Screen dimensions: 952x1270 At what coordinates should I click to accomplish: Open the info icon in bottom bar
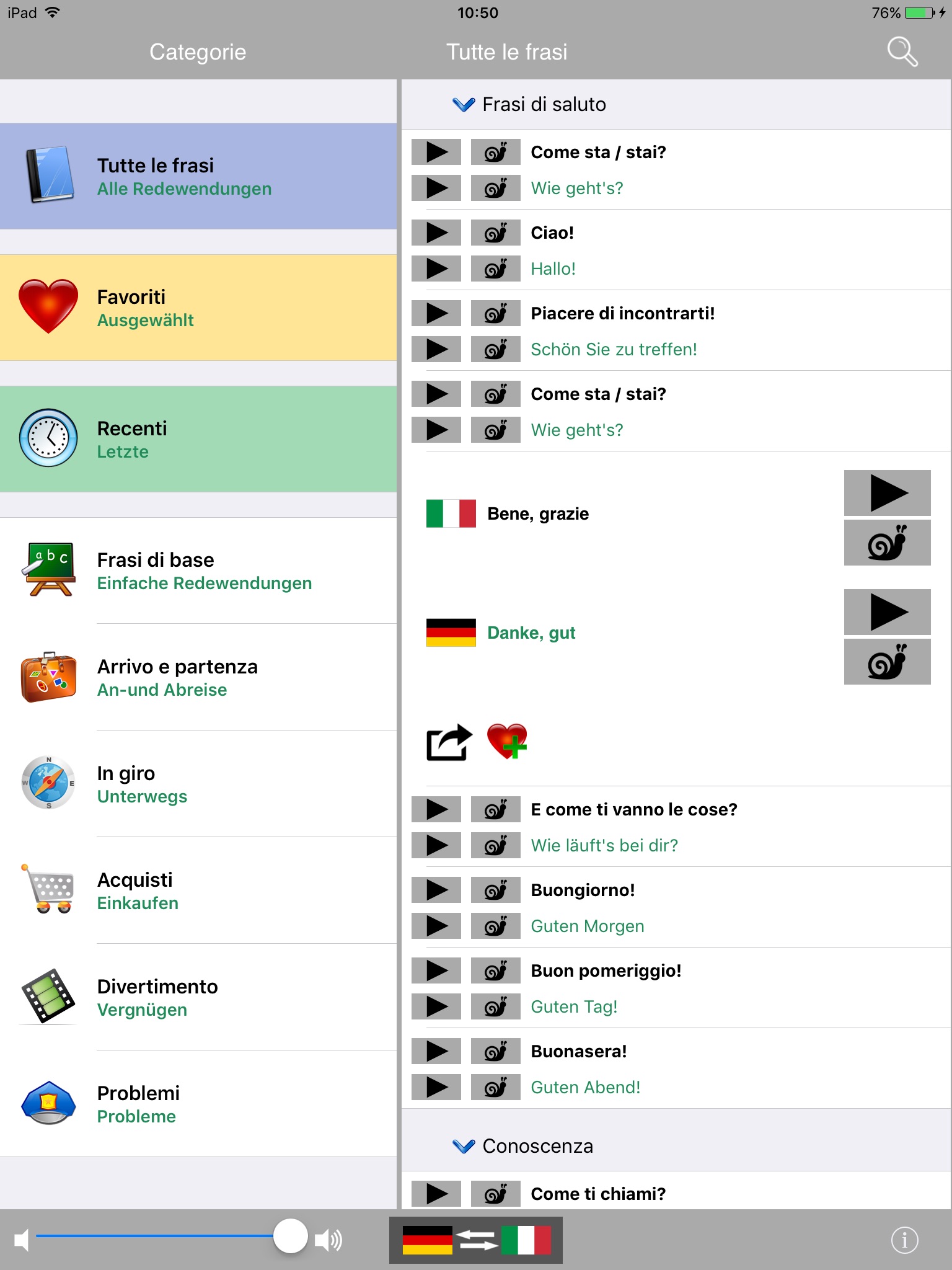pyautogui.click(x=904, y=1240)
